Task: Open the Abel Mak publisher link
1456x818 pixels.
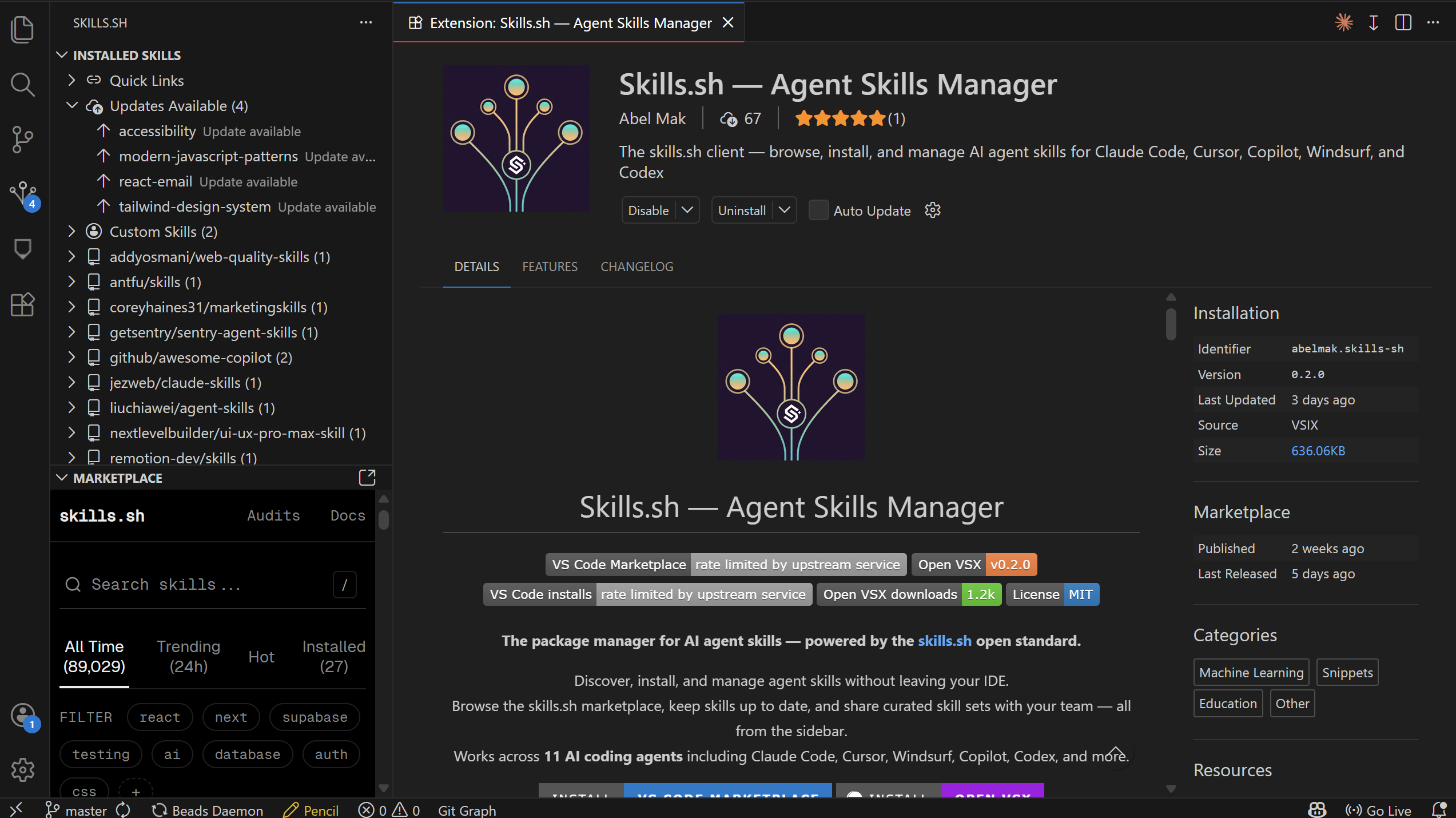Action: pos(652,118)
